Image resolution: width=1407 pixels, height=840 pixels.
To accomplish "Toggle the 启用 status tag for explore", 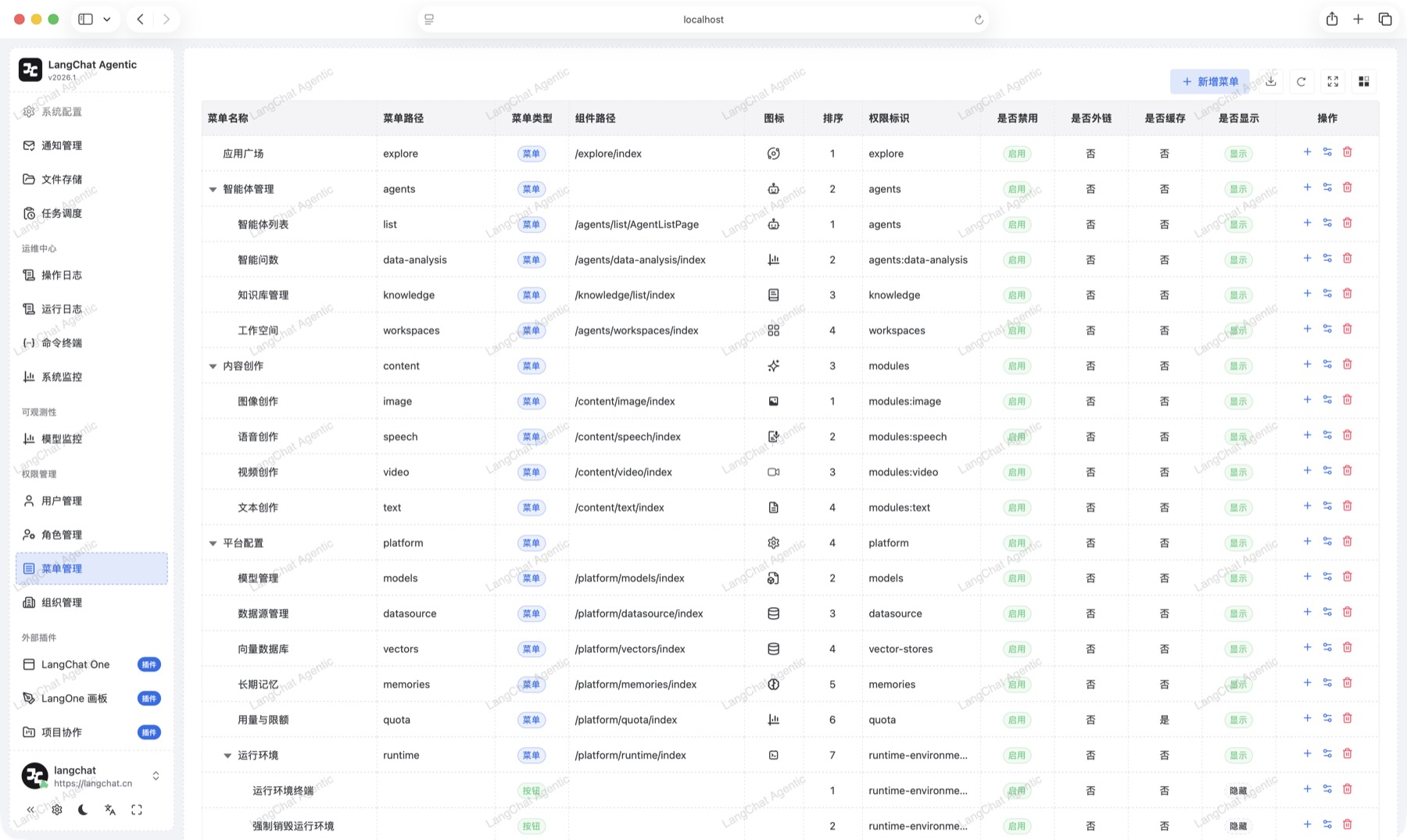I will (x=1017, y=154).
